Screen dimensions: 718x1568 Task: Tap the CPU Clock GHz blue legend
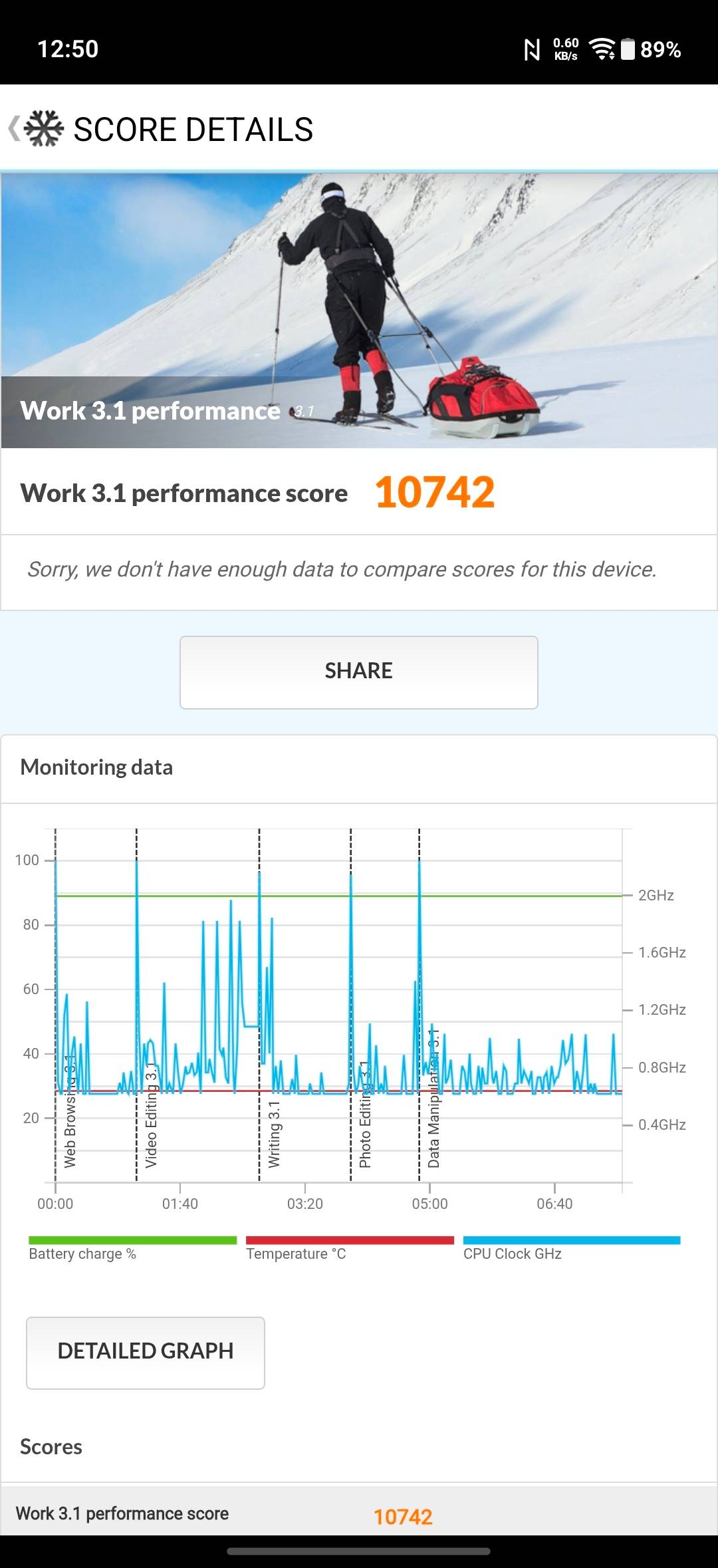coord(572,1248)
